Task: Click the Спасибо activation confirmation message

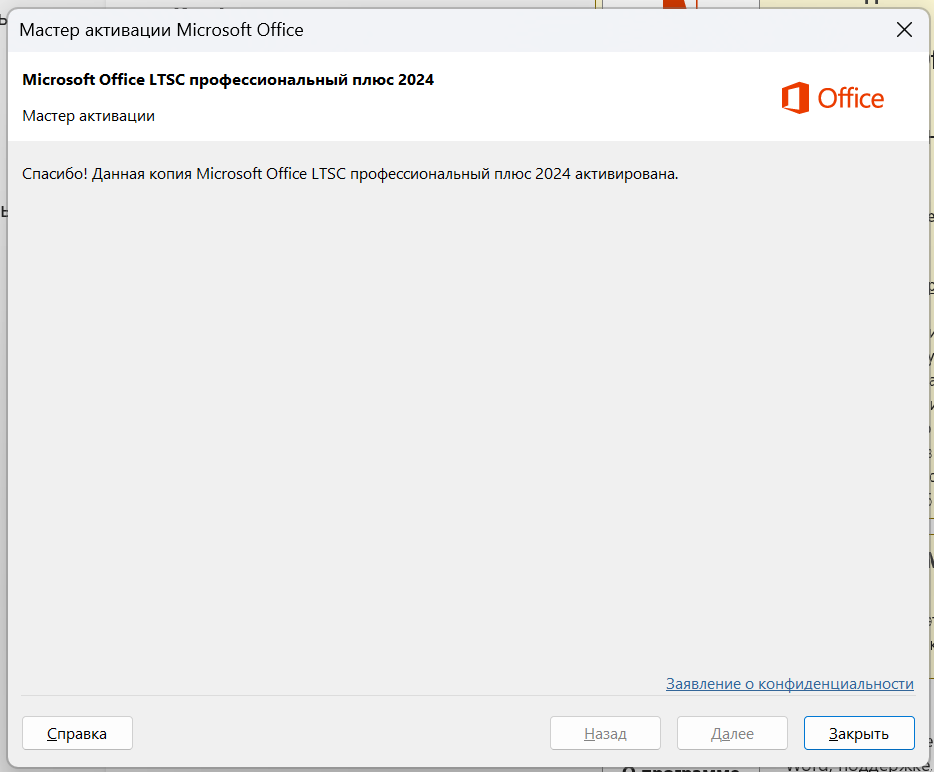Action: pyautogui.click(x=350, y=174)
